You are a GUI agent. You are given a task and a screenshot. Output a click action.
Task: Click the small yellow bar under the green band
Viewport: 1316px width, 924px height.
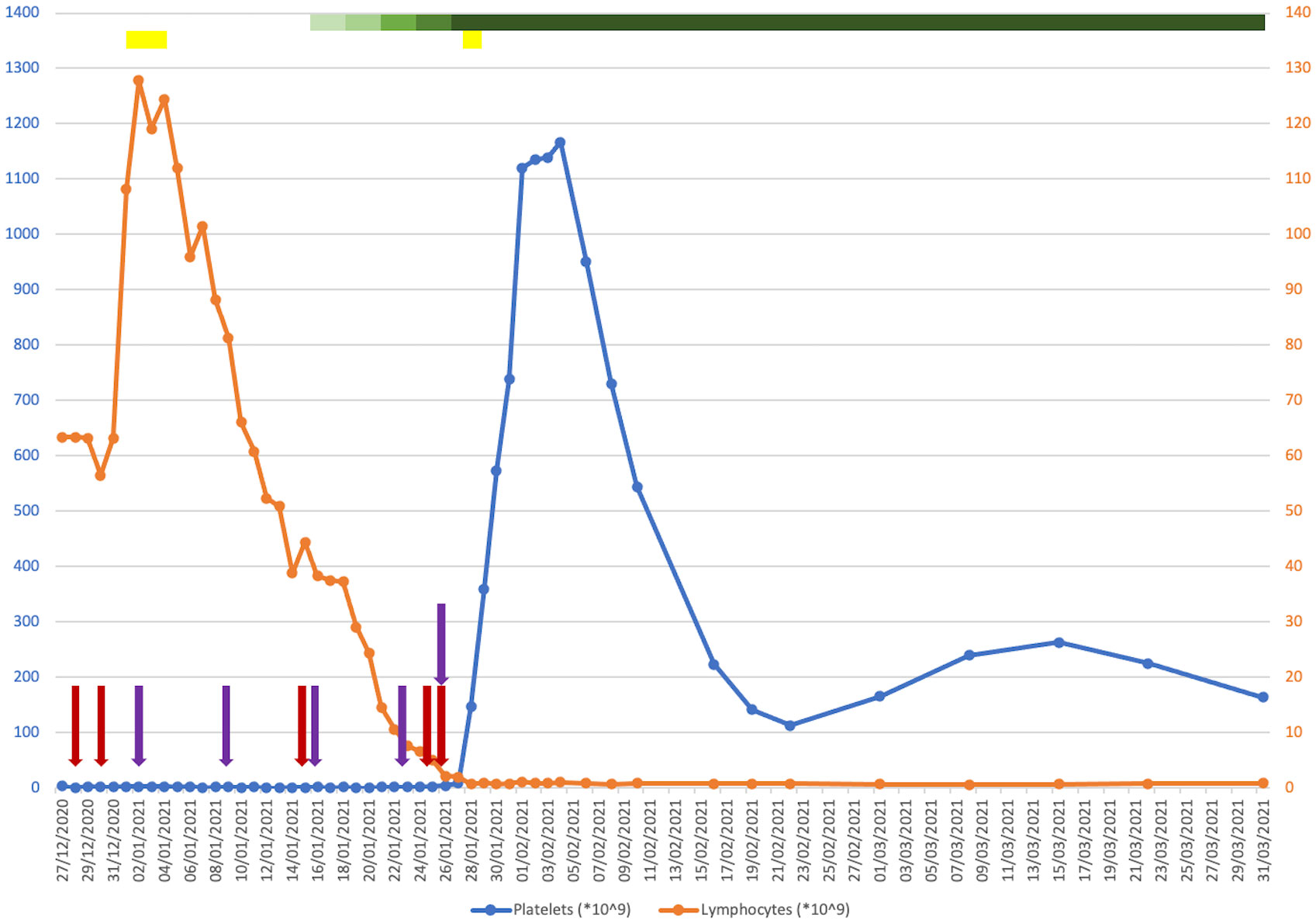(x=472, y=40)
